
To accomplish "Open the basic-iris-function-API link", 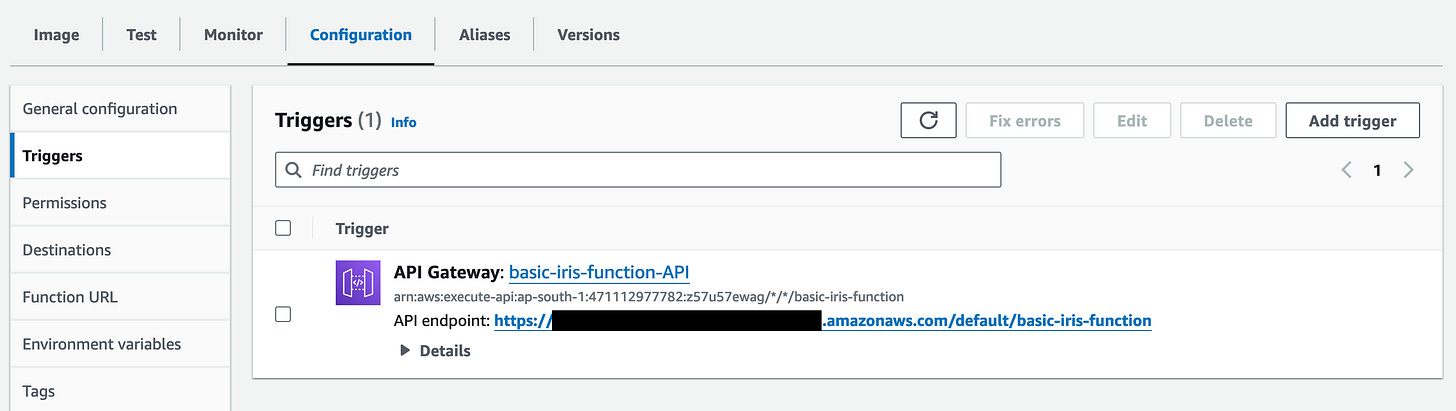I will tap(599, 272).
